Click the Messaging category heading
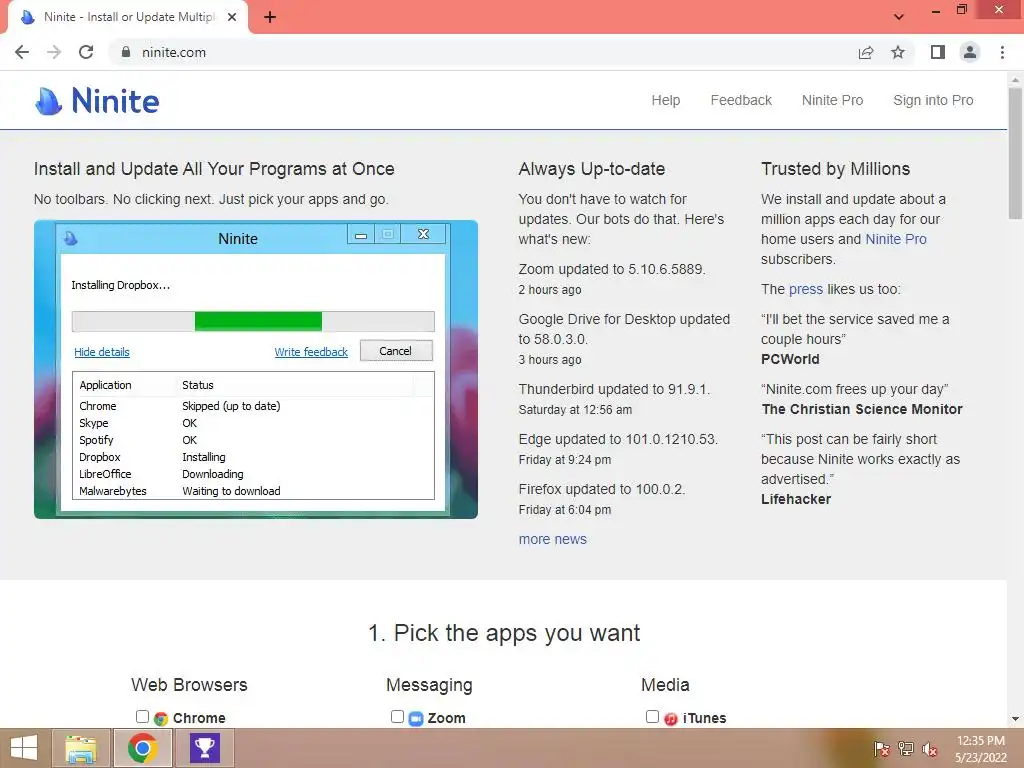The image size is (1024, 768). (429, 685)
